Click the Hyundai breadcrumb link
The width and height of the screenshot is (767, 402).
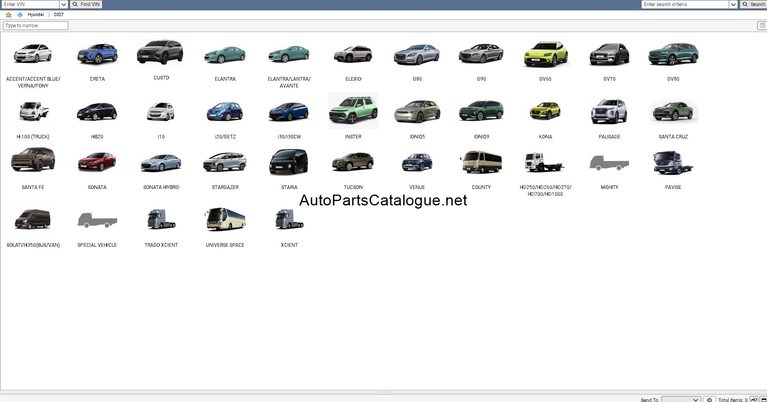tap(35, 15)
